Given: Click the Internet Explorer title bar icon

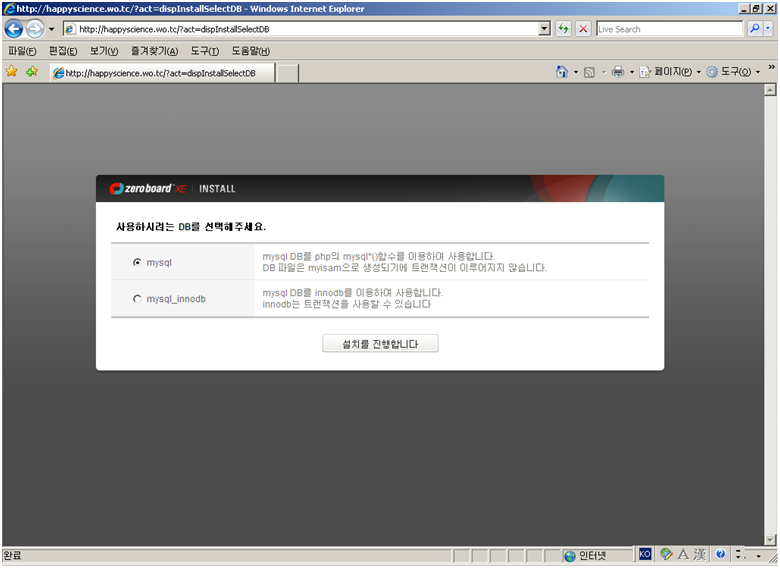Looking at the screenshot, I should coord(9,8).
